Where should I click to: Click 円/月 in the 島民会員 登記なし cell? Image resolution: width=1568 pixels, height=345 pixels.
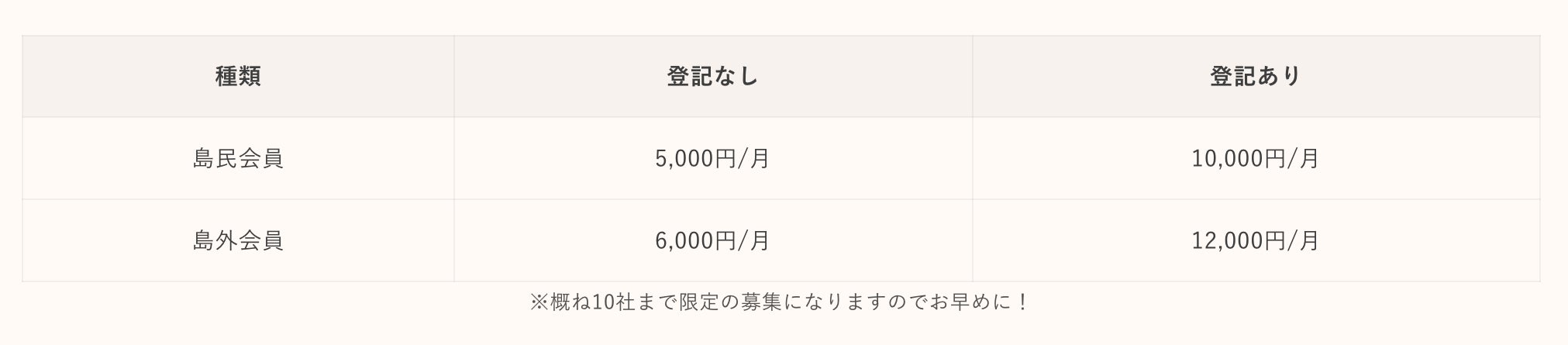coord(743,158)
